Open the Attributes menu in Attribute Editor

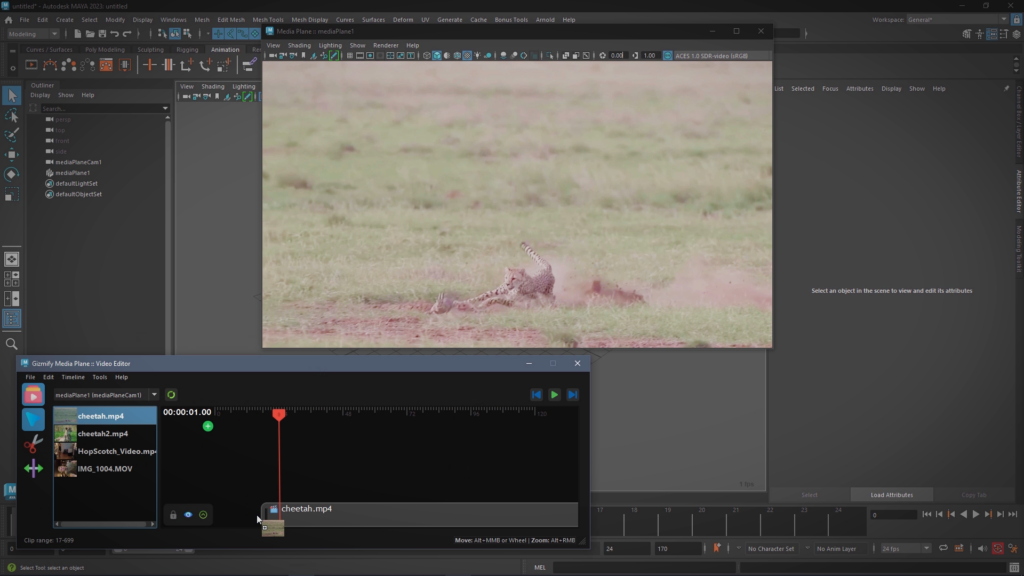pos(859,89)
